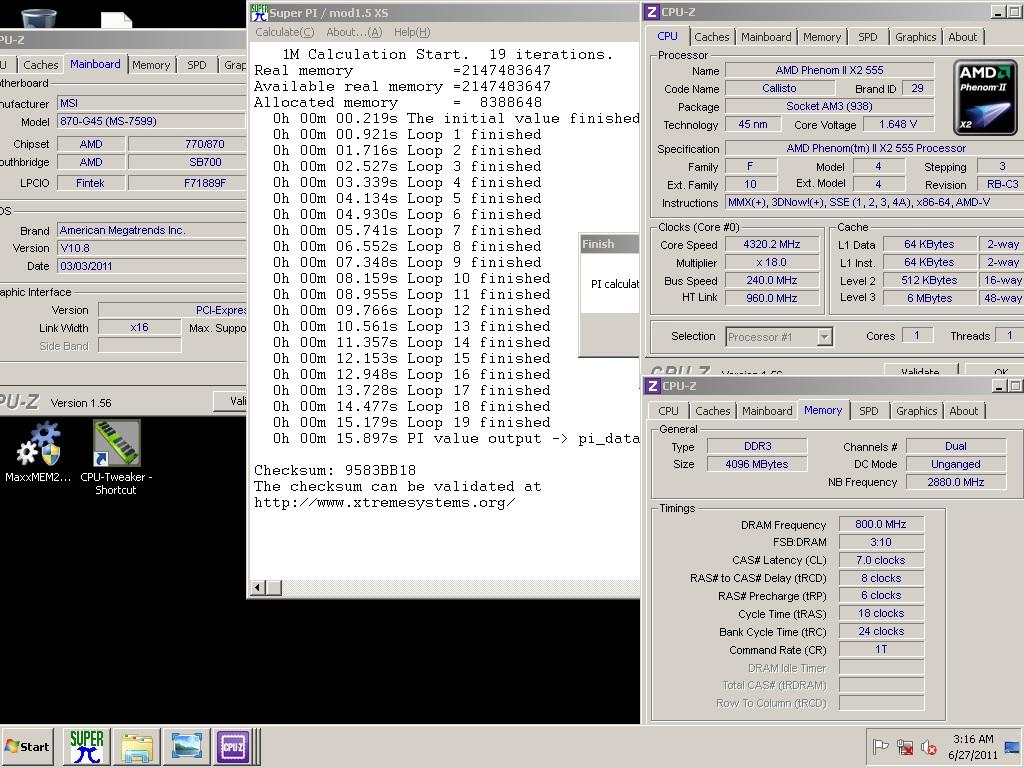Select SPD tab in top-right CPU-Z window
This screenshot has width=1024, height=768.
pyautogui.click(x=868, y=37)
